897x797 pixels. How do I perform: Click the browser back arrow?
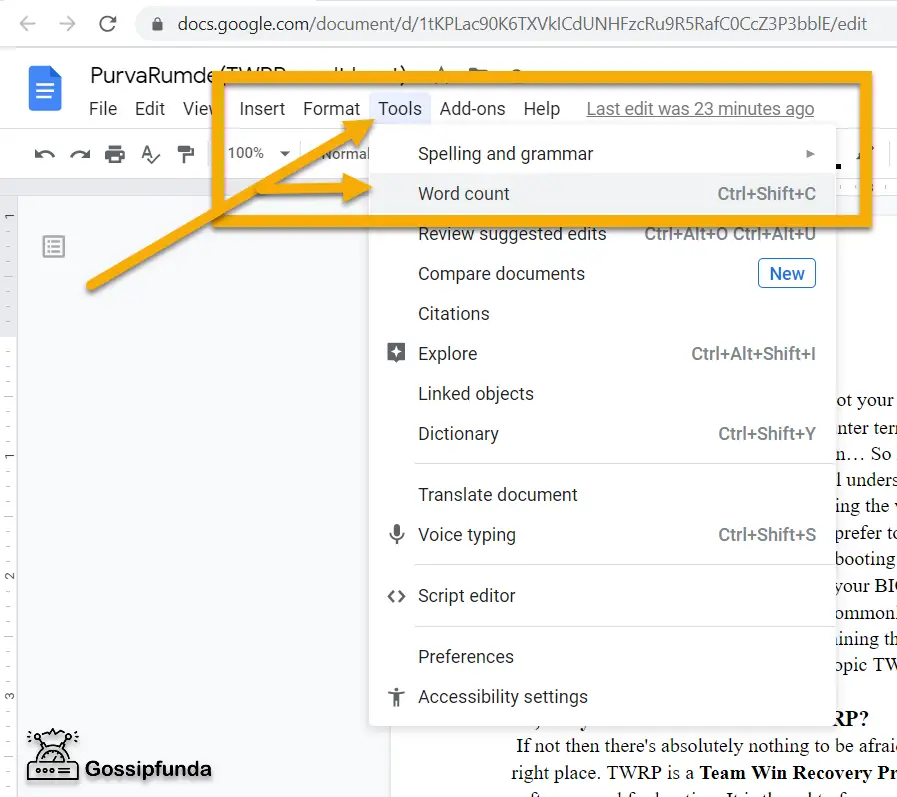pos(27,23)
